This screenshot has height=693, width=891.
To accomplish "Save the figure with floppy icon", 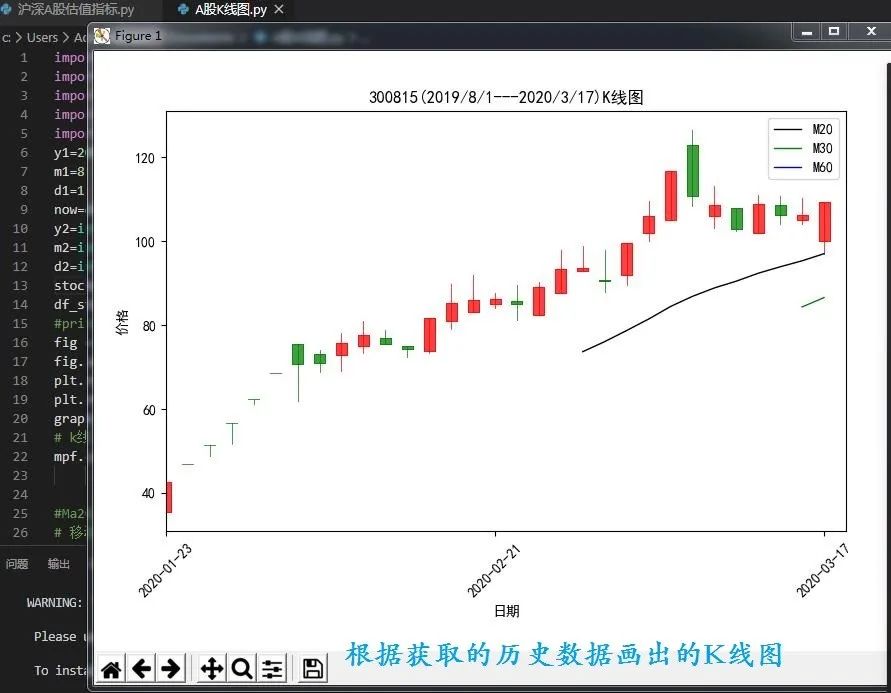I will 313,669.
